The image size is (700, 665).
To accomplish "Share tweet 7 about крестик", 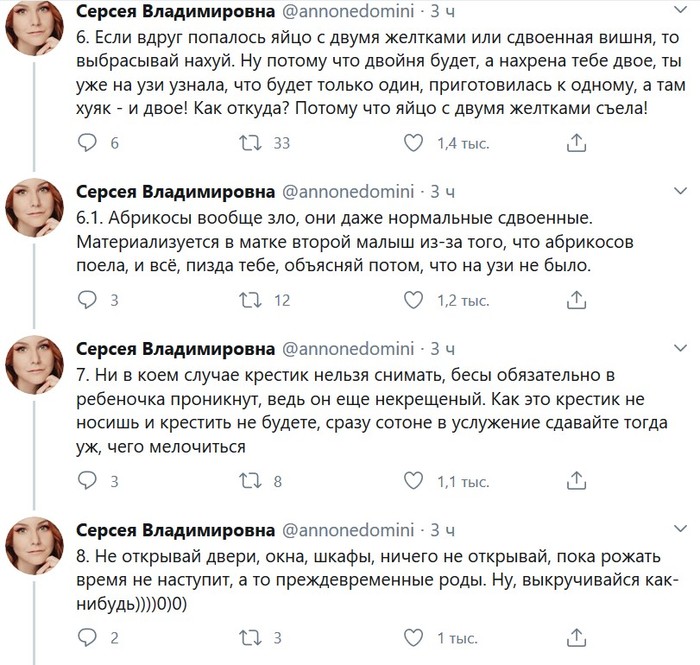I will [576, 482].
